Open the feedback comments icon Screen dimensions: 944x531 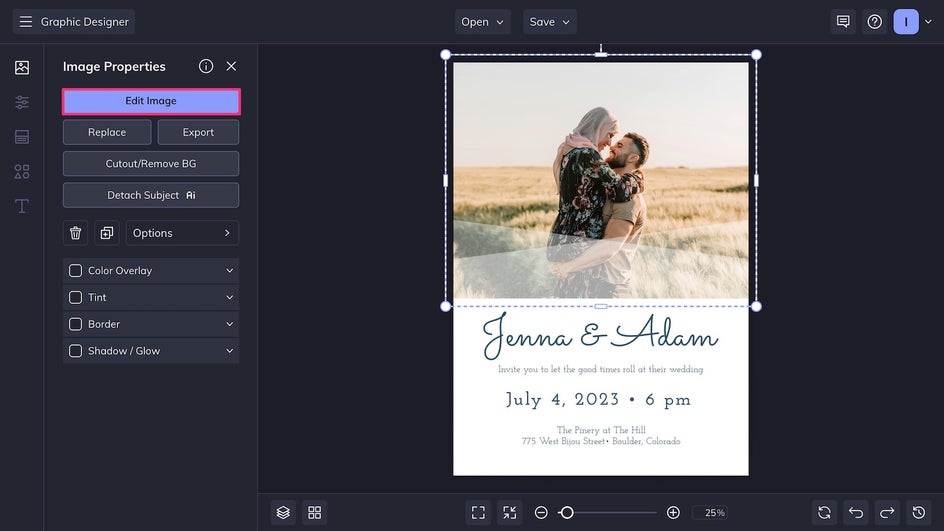point(843,22)
